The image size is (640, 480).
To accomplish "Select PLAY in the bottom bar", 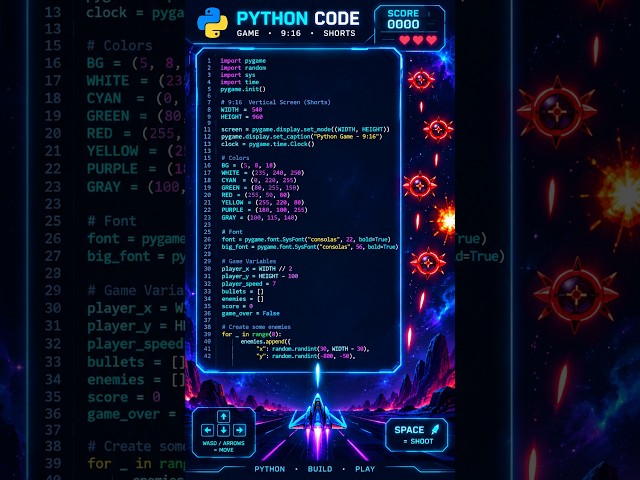I will point(365,469).
